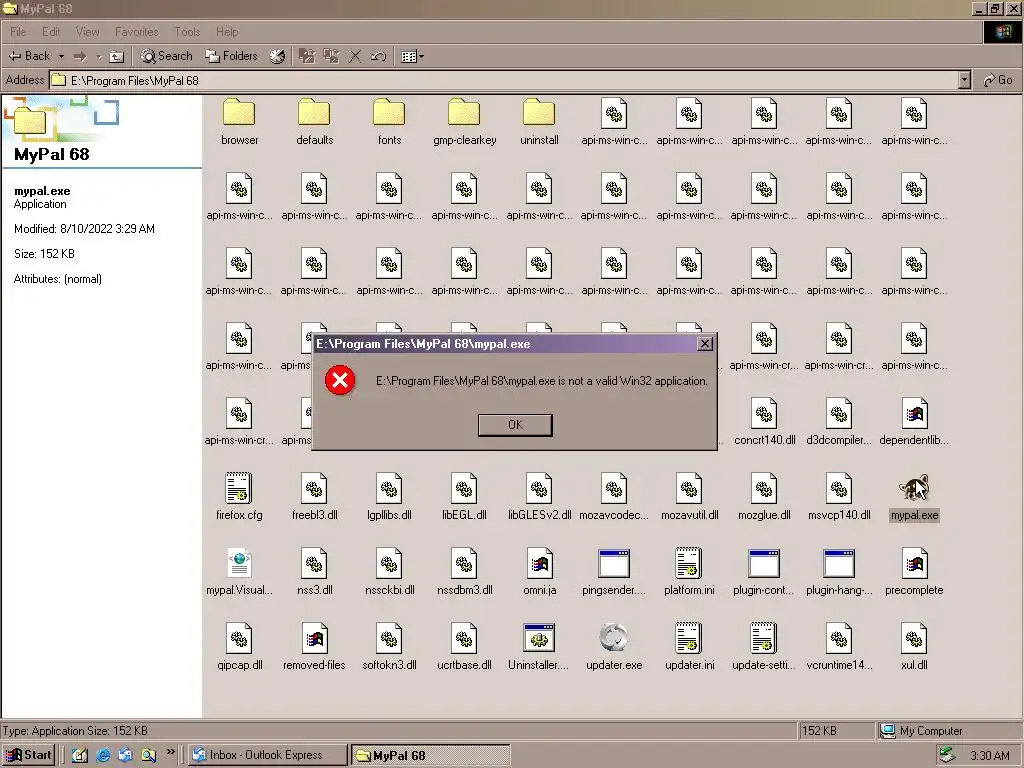Toggle the Folders pane button
1024x768 pixels.
(231, 56)
